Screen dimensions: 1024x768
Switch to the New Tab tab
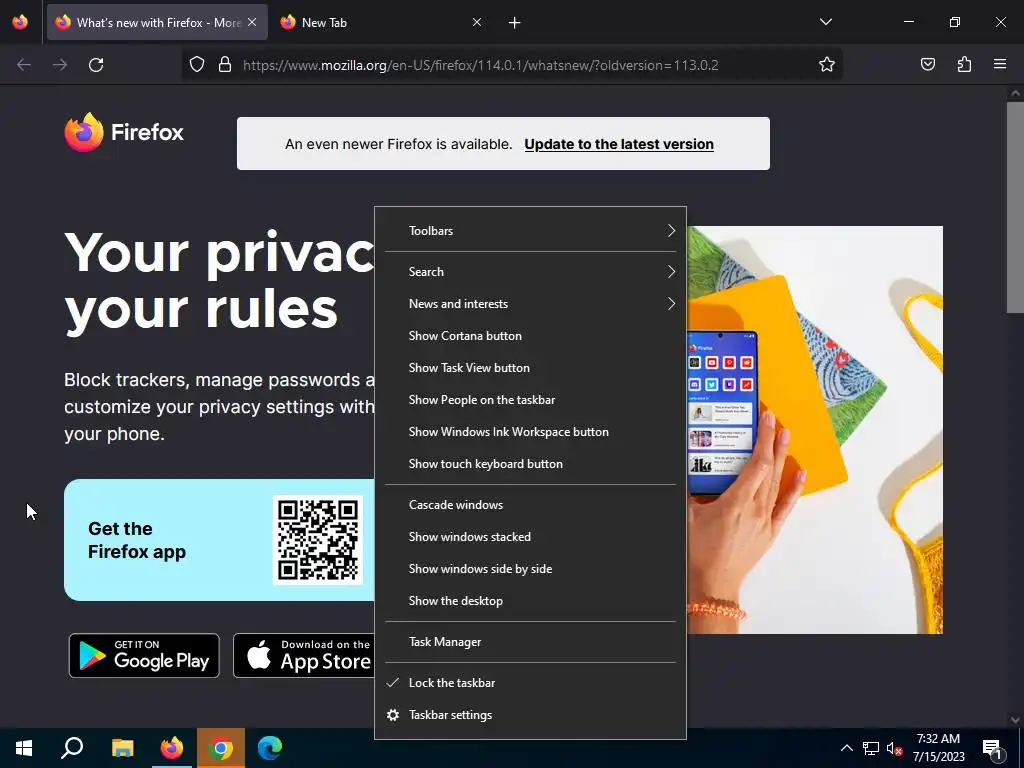pos(381,22)
